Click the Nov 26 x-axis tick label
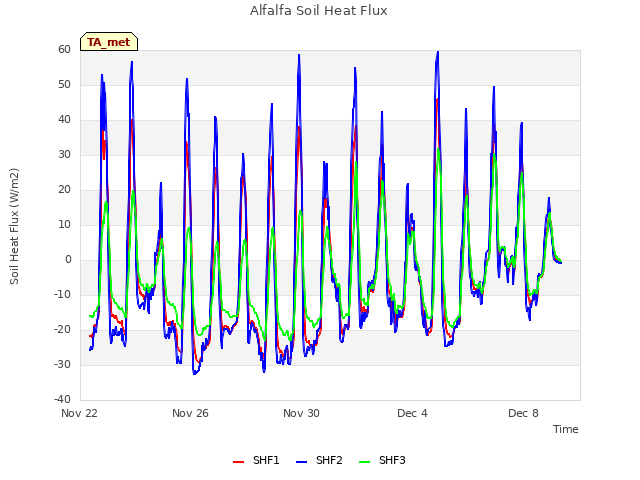Image resolution: width=640 pixels, height=480 pixels. [x=190, y=413]
